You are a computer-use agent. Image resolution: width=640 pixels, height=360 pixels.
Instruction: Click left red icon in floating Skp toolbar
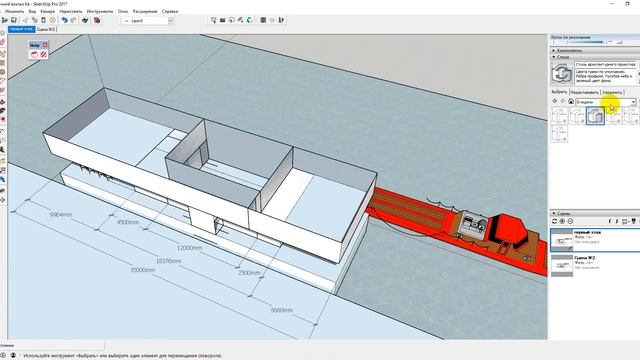coord(34,54)
